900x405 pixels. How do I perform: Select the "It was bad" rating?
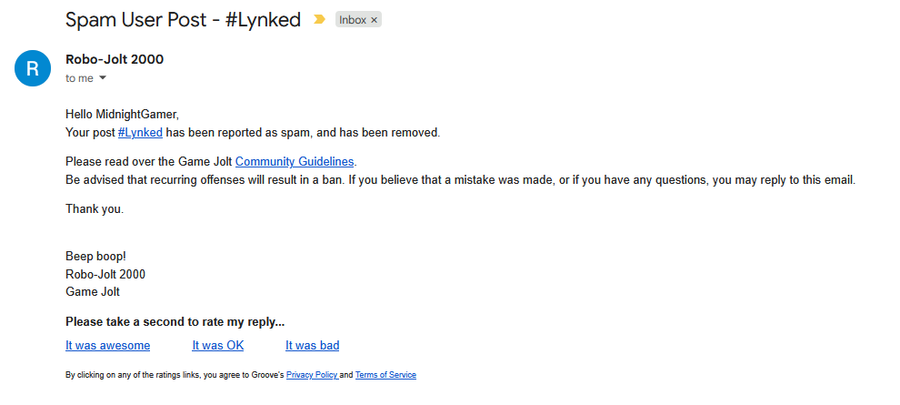(x=312, y=346)
